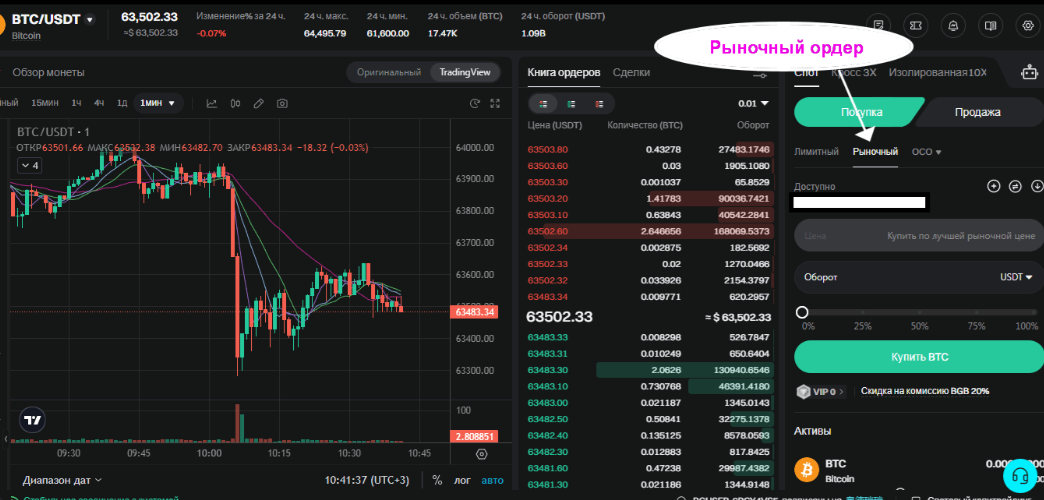
Task: Click the deposit plus icon near Доступно
Action: click(x=993, y=186)
